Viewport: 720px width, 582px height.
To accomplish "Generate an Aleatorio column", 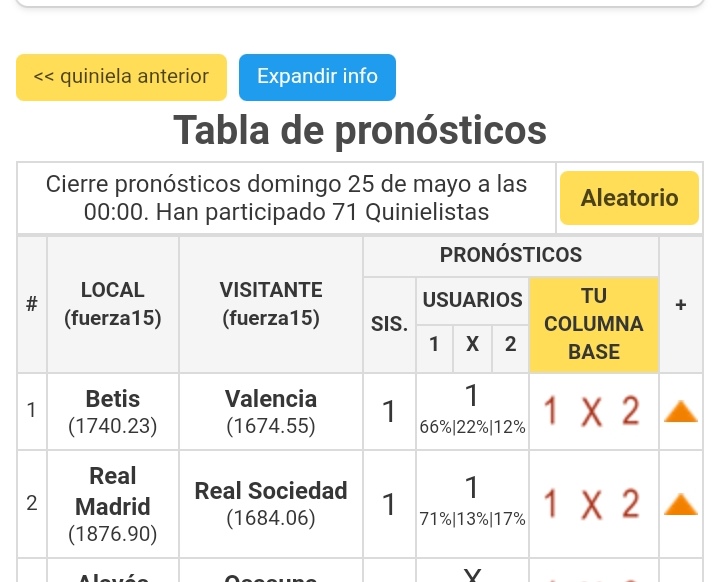I will [629, 198].
